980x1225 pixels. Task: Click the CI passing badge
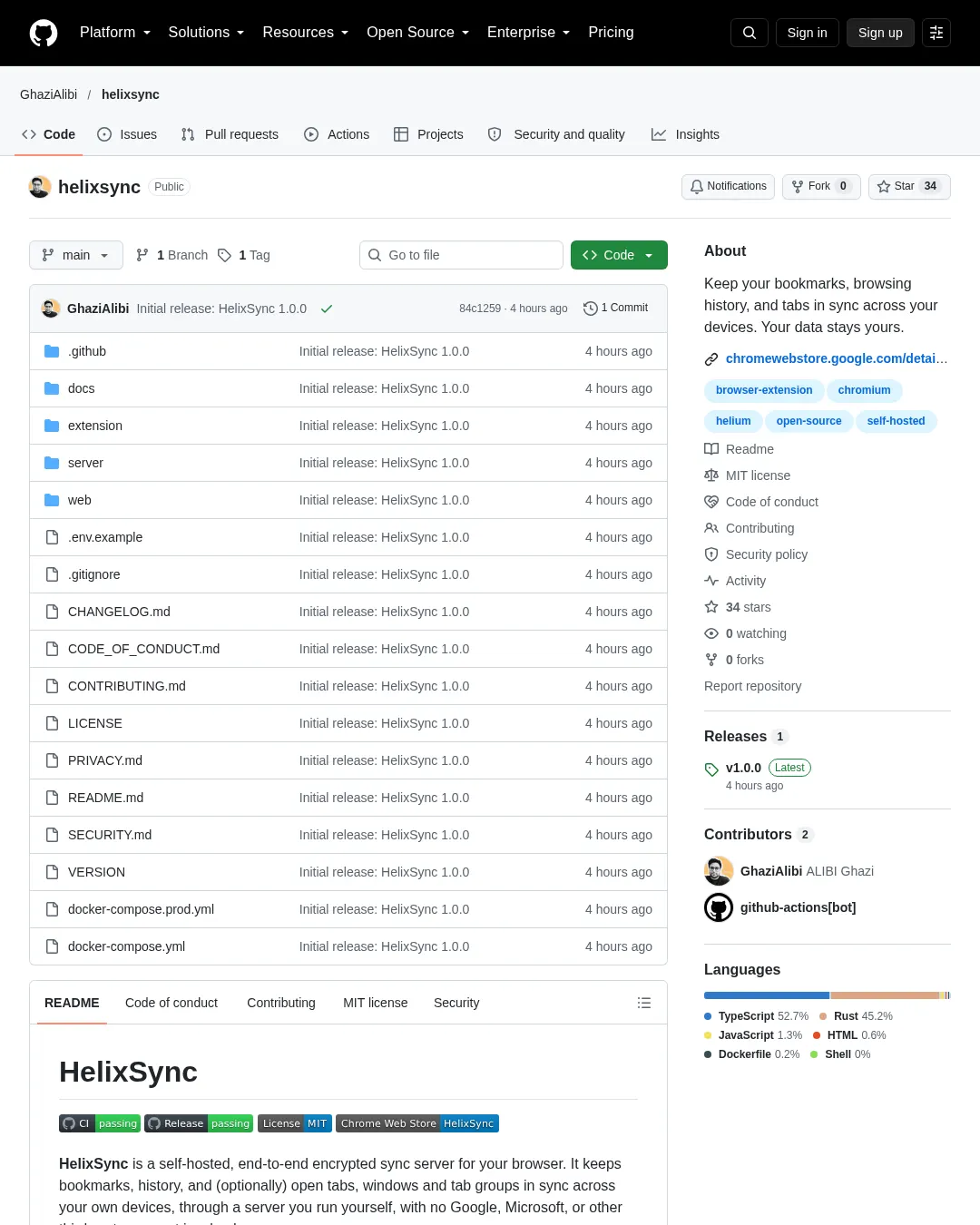(x=100, y=1123)
